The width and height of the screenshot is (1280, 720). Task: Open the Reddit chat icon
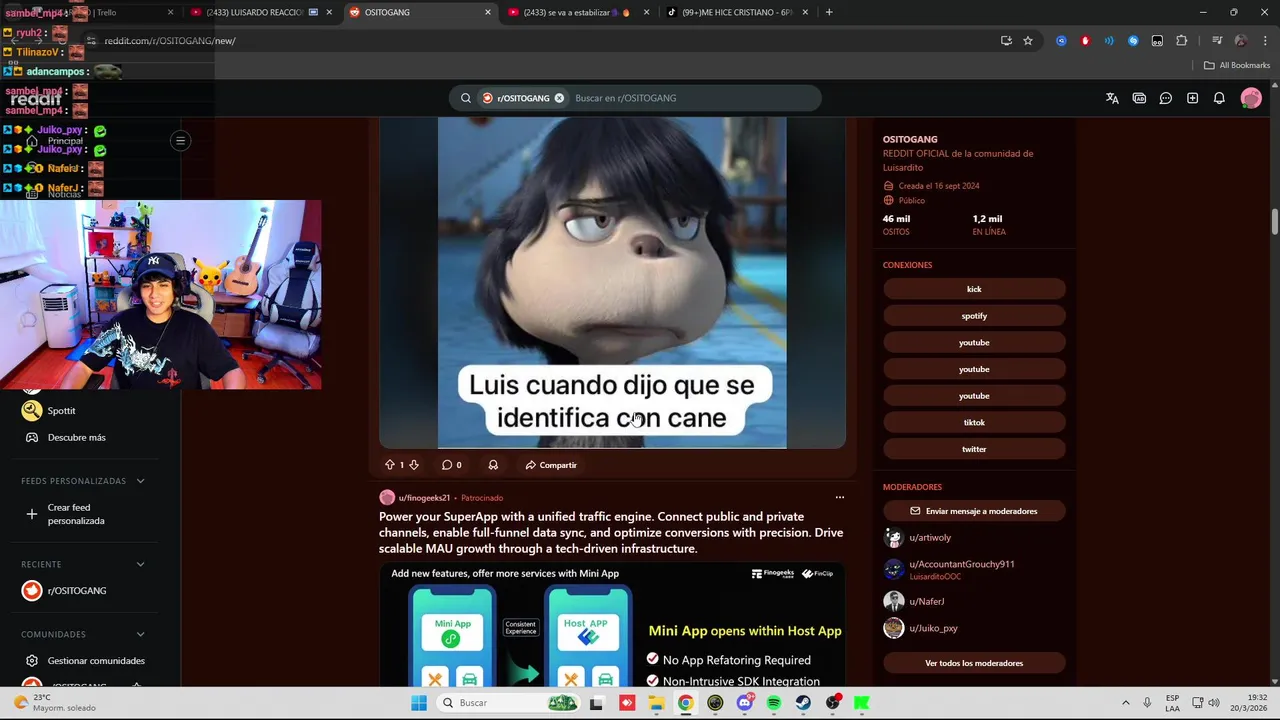pyautogui.click(x=1166, y=98)
